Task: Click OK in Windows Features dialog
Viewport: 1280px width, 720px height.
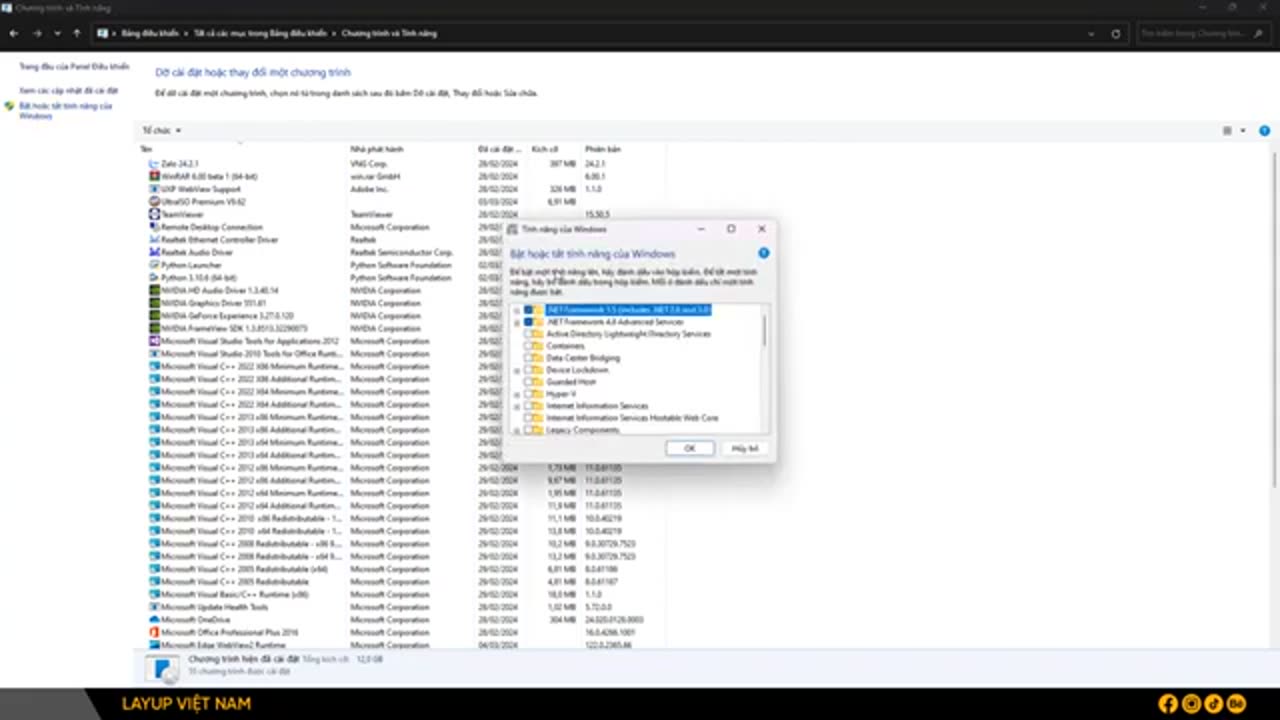Action: point(690,448)
